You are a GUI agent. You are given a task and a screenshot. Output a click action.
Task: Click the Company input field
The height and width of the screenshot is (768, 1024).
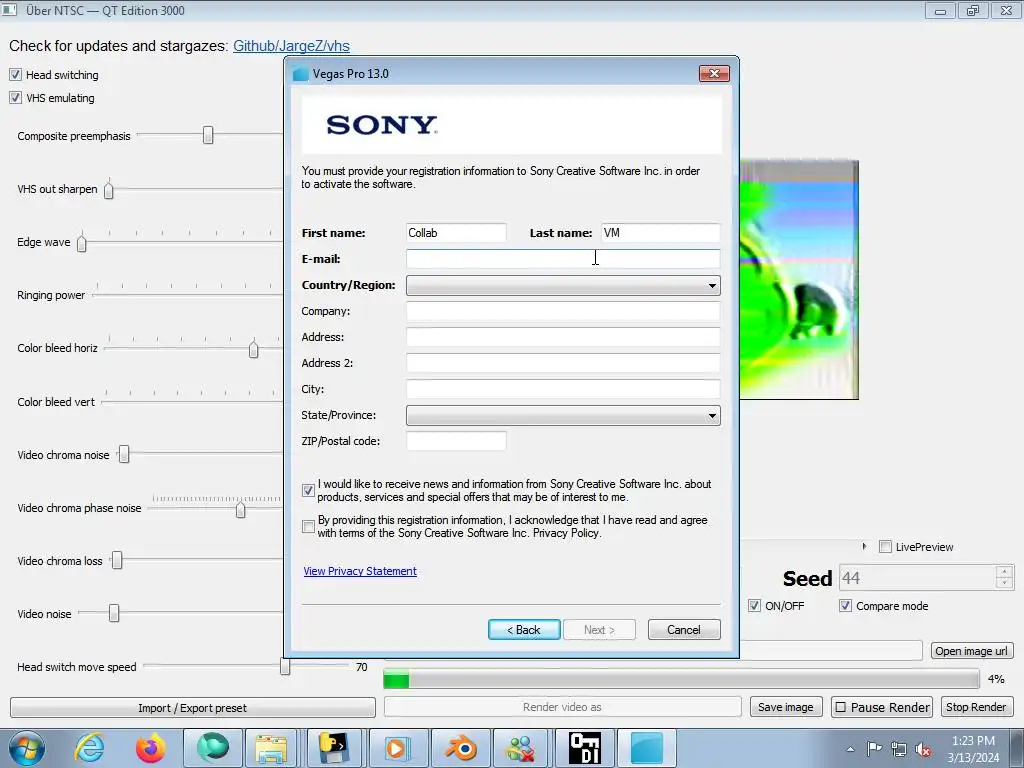(x=563, y=311)
